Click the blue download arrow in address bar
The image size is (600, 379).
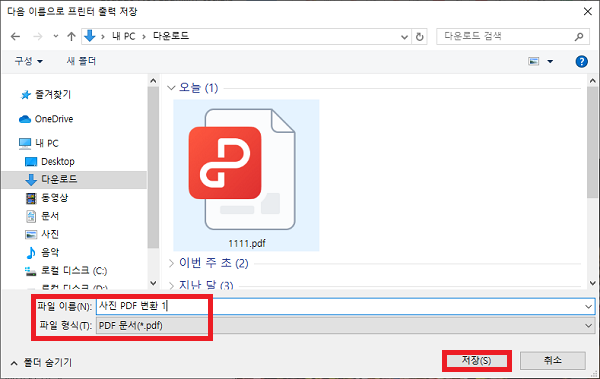point(90,36)
